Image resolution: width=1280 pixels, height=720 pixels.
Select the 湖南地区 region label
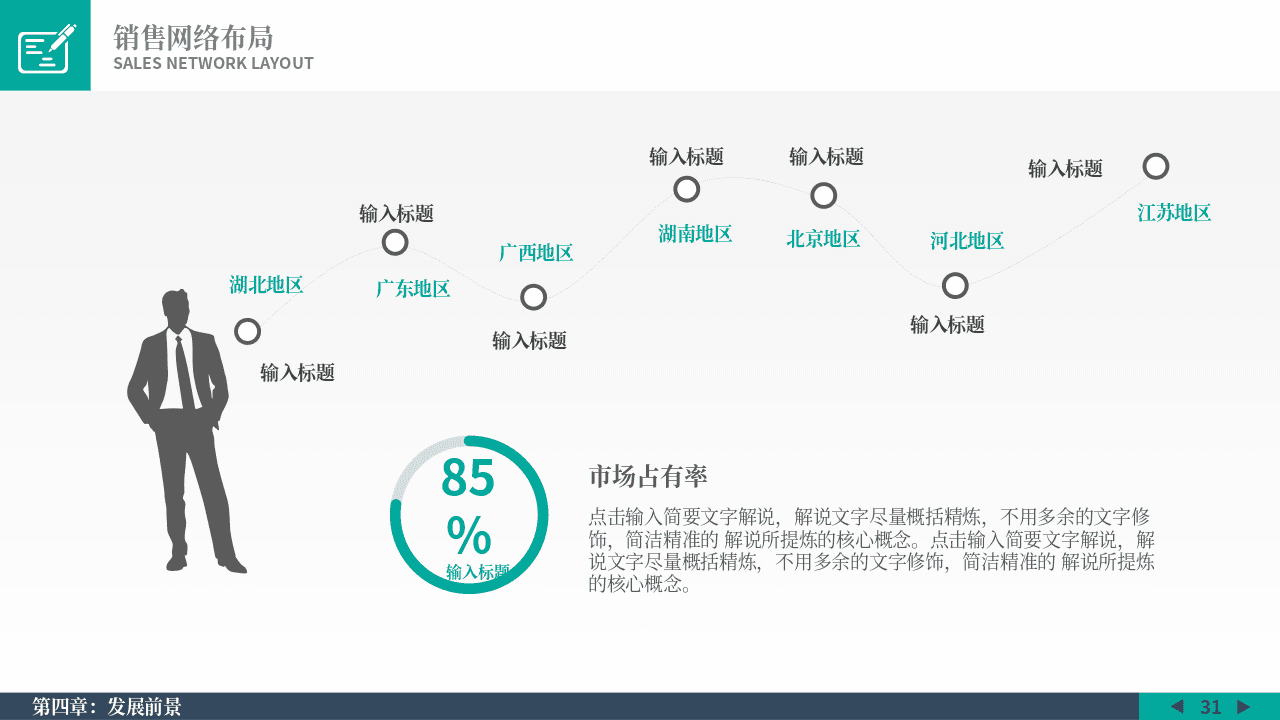click(695, 234)
